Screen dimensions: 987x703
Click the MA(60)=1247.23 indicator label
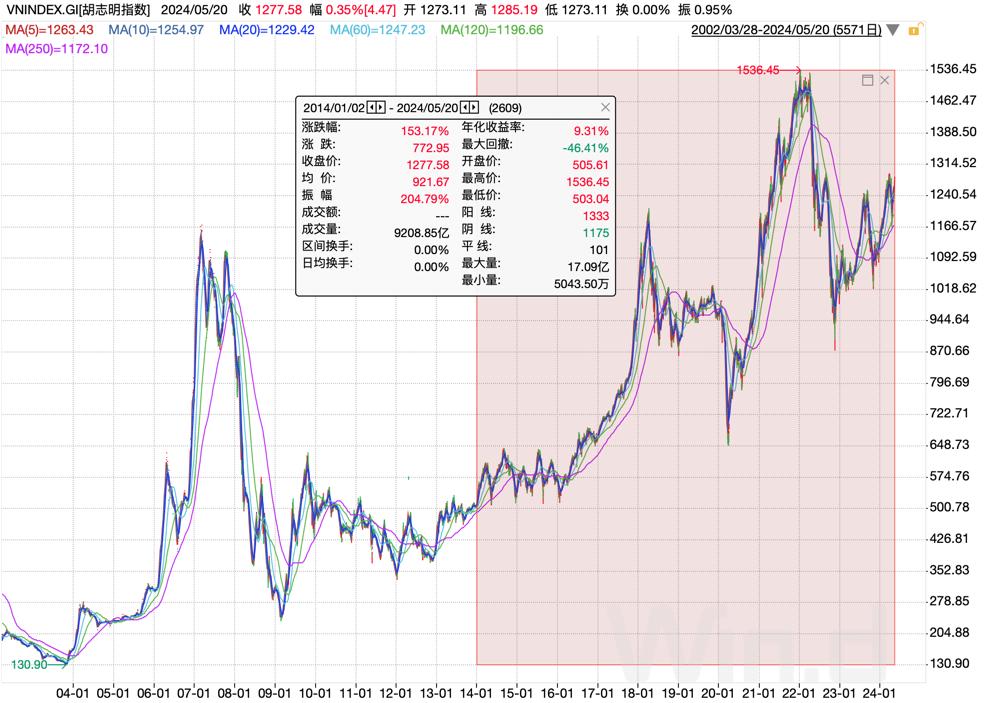point(378,30)
